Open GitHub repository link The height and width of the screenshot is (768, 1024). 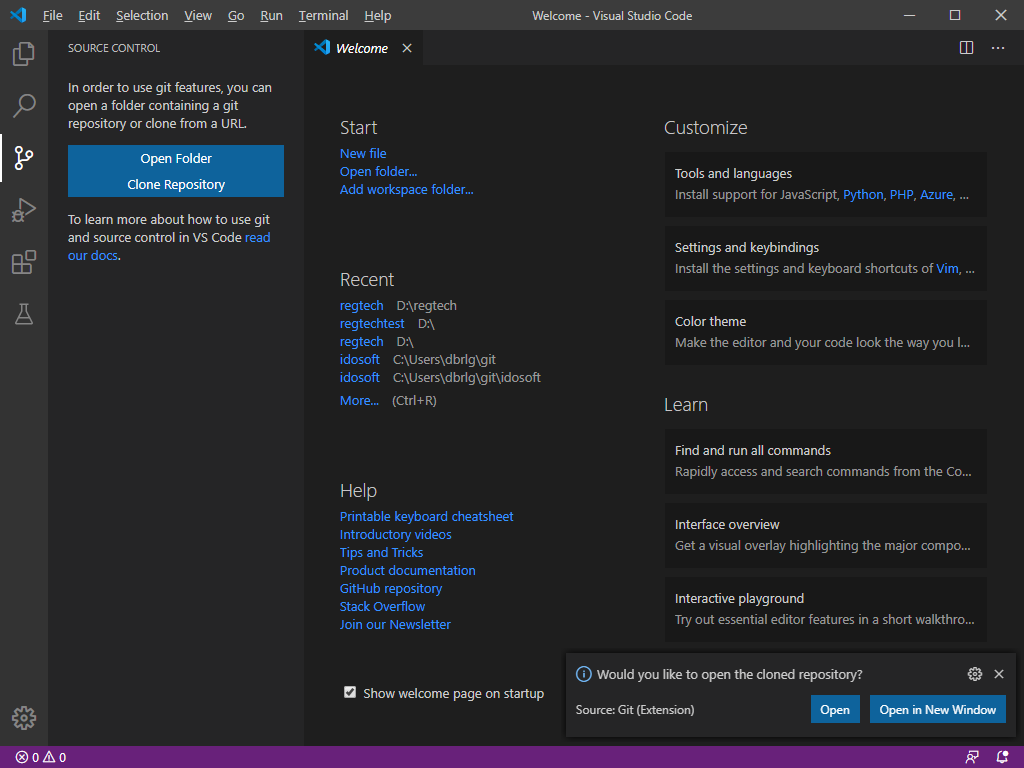click(x=391, y=588)
